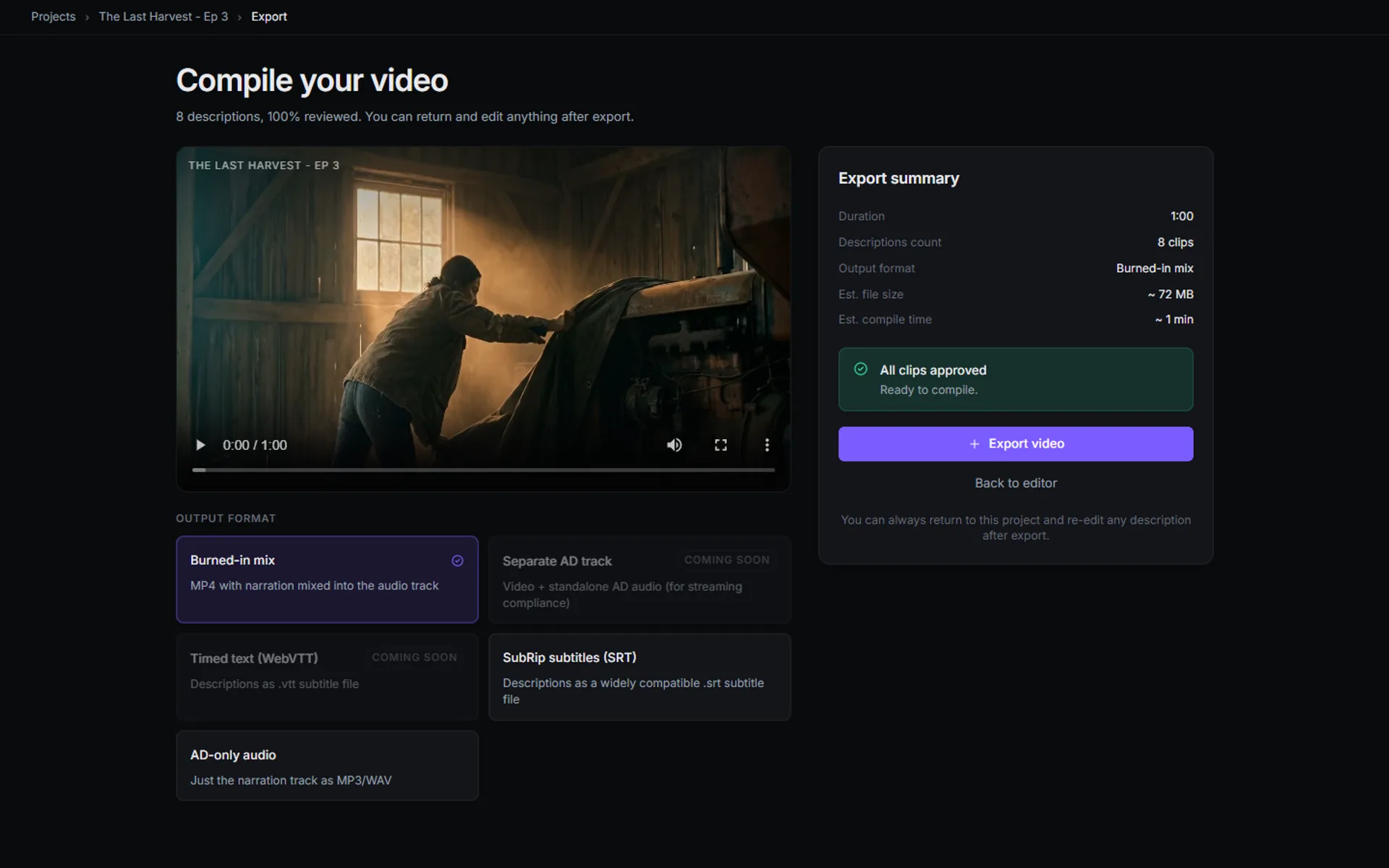
Task: Open the Projects breadcrumb
Action: 53,17
